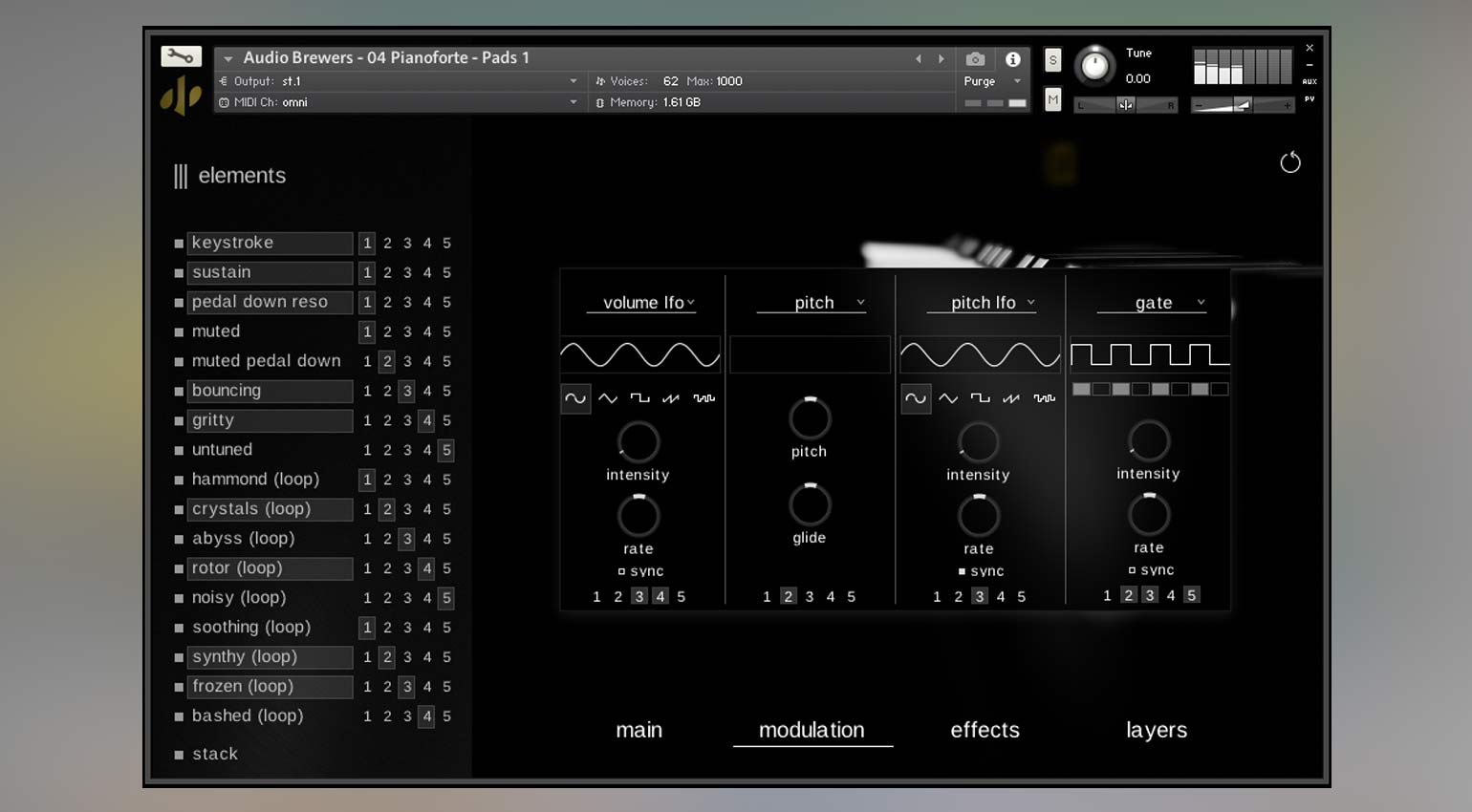Switch to the main tab
Viewport: 1472px width, 812px height.
639,730
